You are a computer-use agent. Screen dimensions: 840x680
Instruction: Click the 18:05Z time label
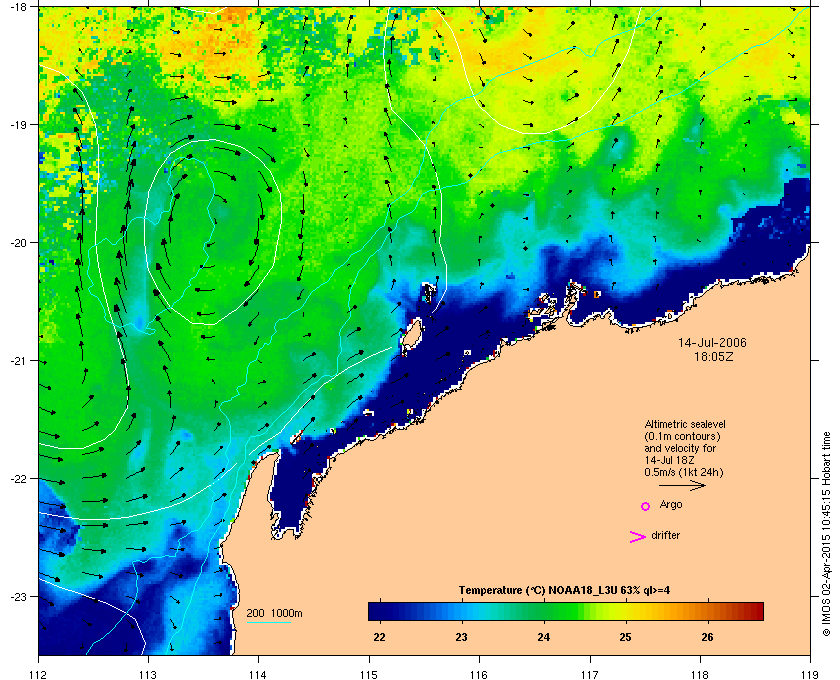coord(714,356)
